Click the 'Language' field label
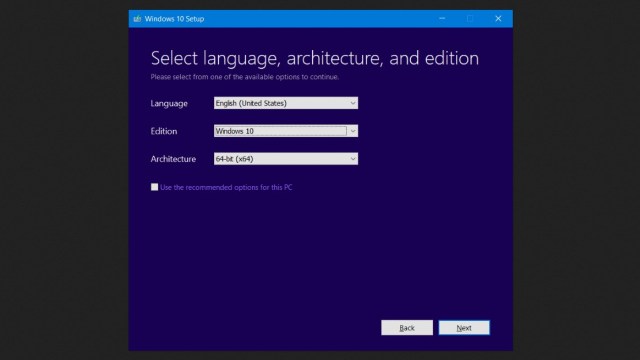Image resolution: width=640 pixels, height=360 pixels. tap(169, 104)
